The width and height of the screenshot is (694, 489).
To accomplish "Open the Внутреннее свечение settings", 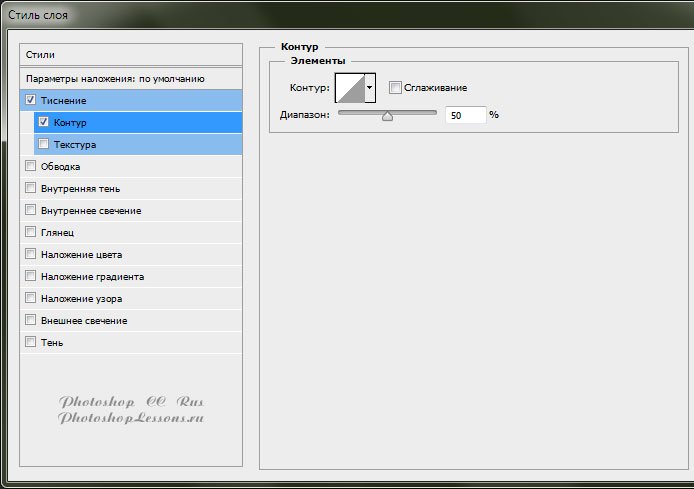I will click(91, 211).
